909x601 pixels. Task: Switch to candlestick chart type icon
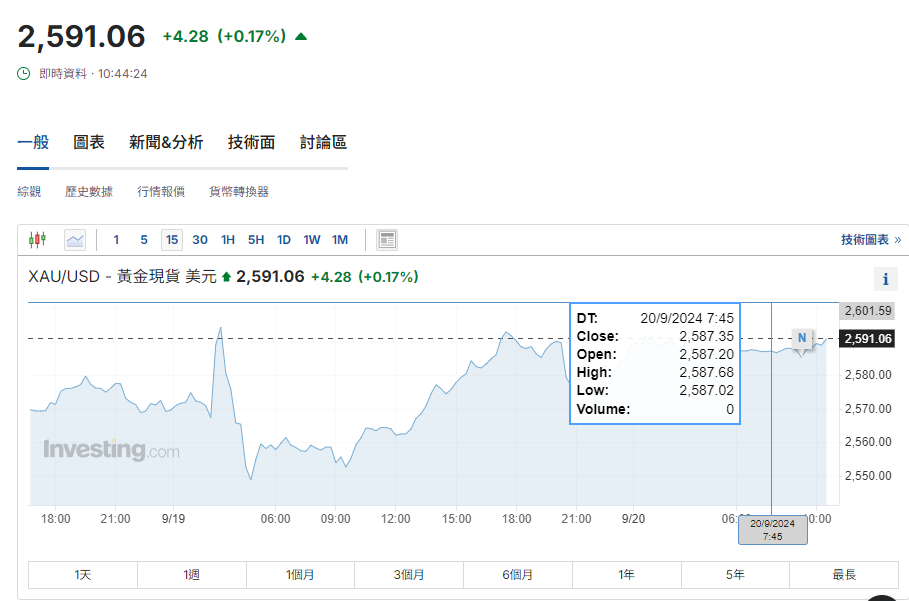pyautogui.click(x=38, y=240)
